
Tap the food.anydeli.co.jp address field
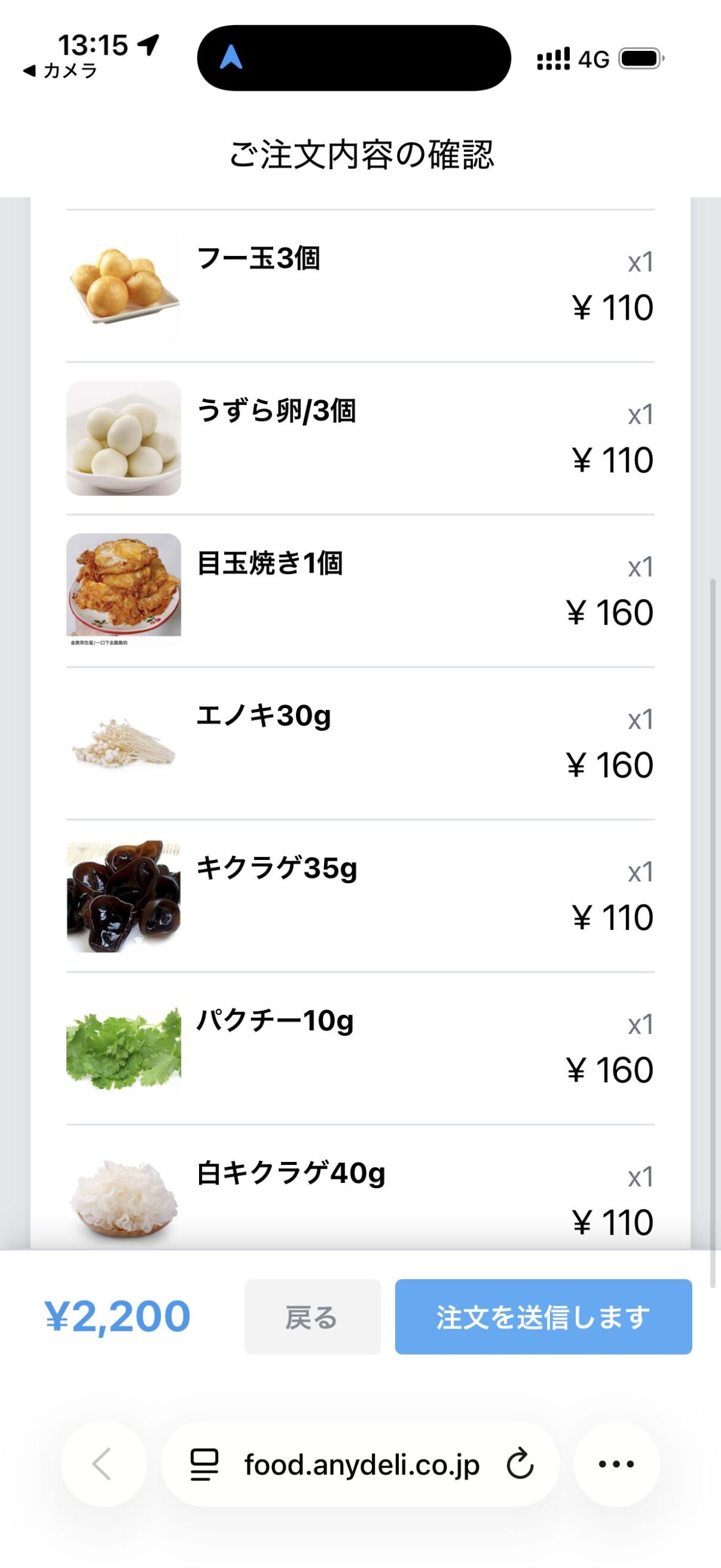[361, 1464]
